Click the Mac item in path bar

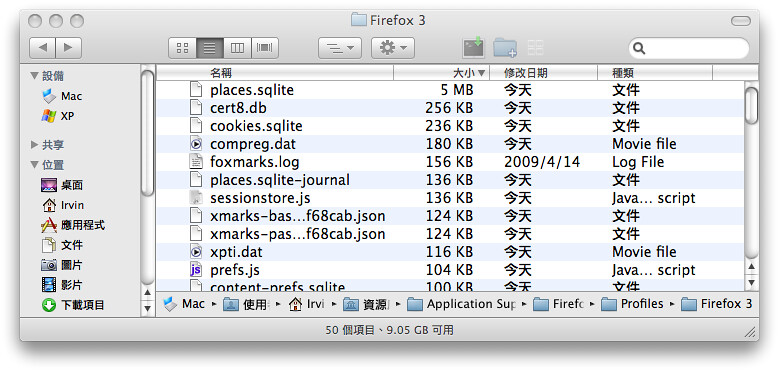[184, 303]
